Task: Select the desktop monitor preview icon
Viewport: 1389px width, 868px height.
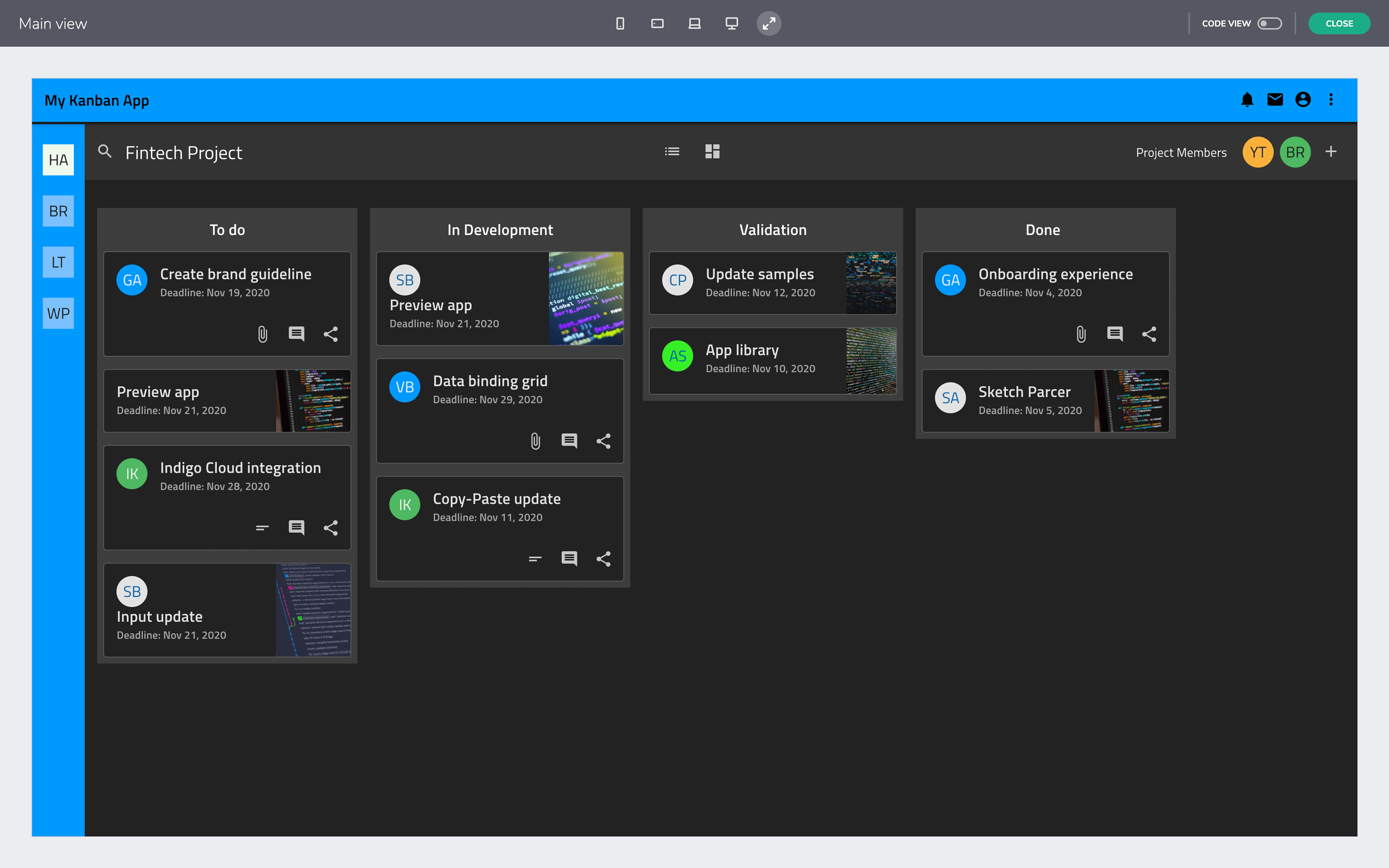Action: point(731,23)
